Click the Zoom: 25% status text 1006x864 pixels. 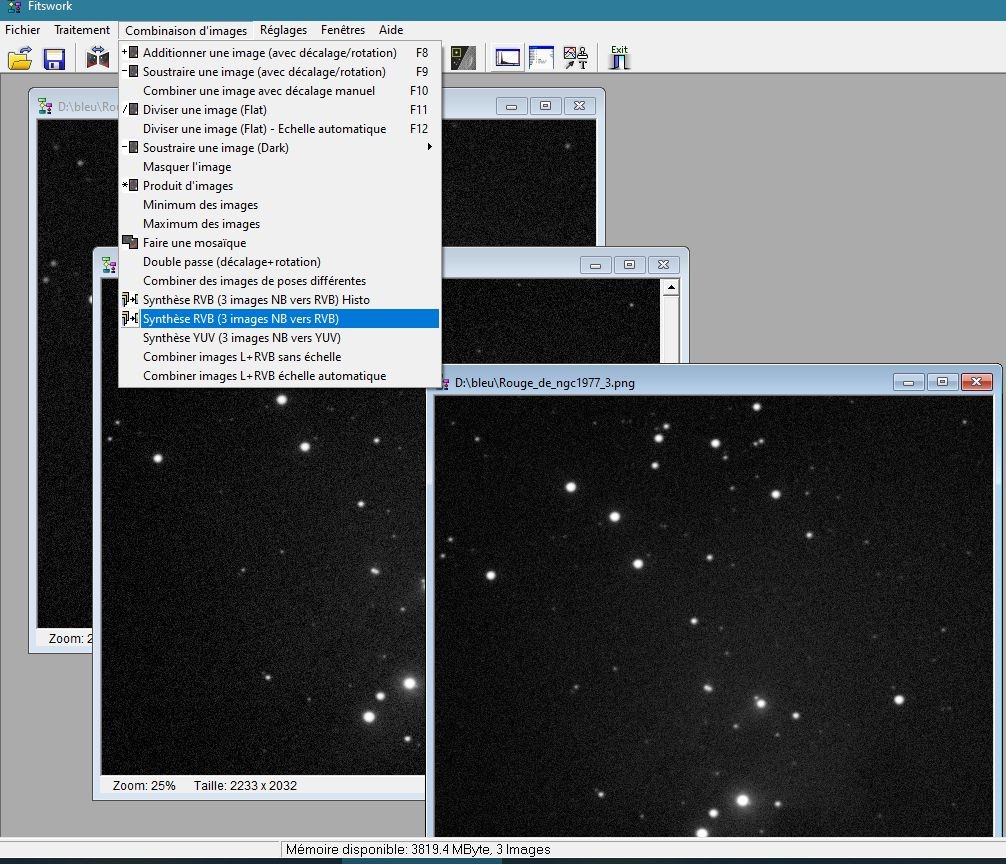tap(144, 786)
